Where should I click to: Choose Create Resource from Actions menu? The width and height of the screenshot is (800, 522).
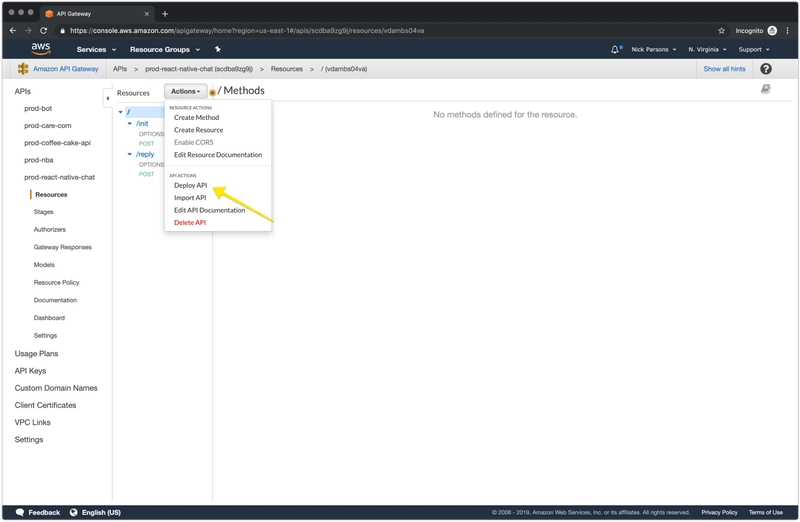[198, 130]
